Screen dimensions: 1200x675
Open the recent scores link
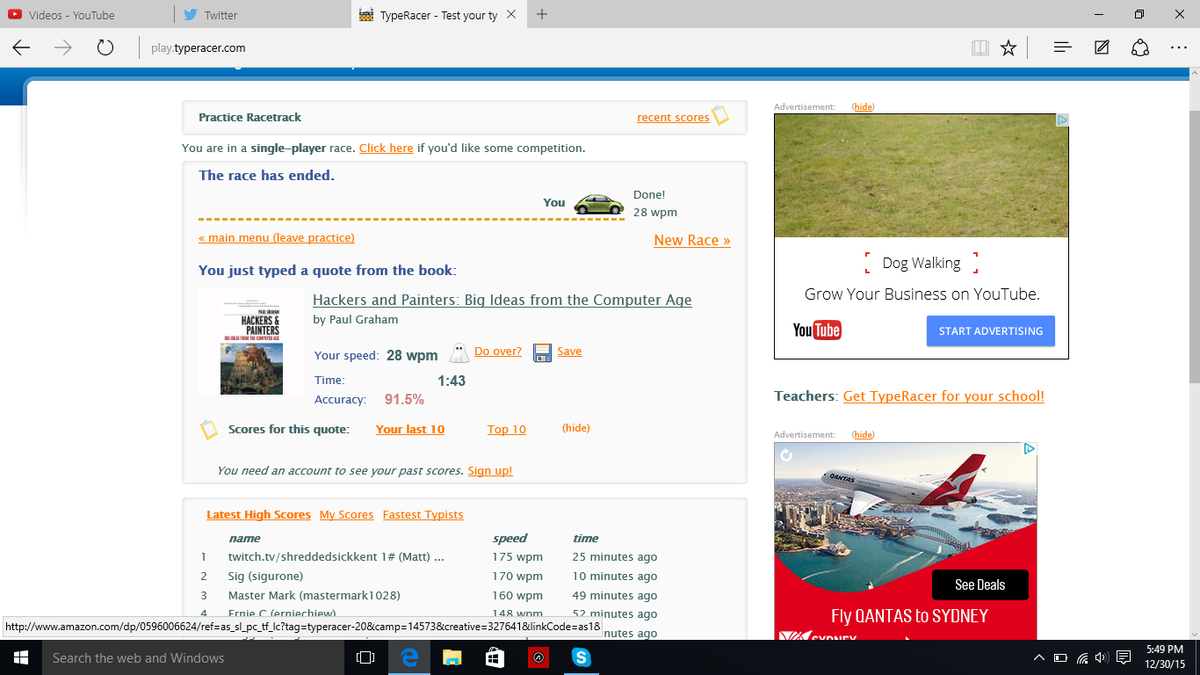click(673, 117)
